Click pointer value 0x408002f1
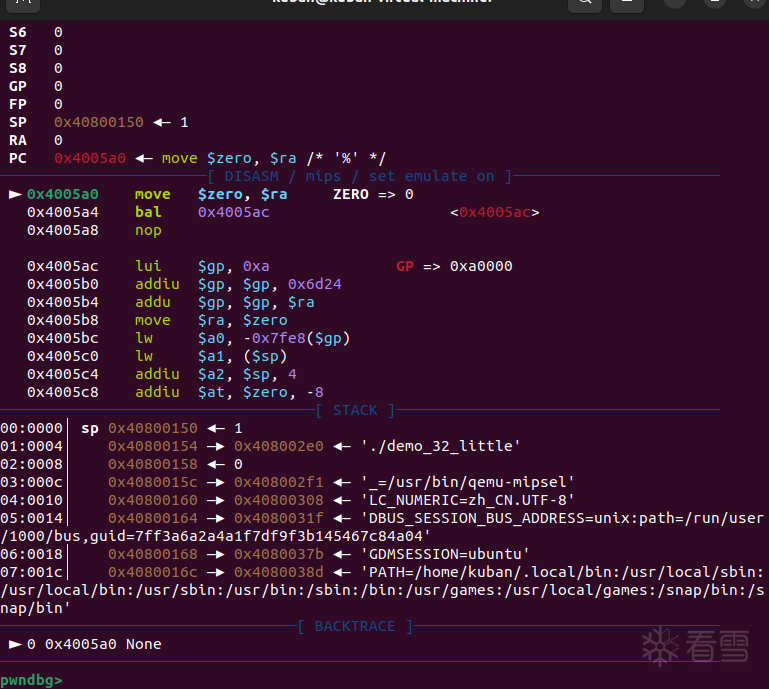The height and width of the screenshot is (689, 769). [279, 482]
